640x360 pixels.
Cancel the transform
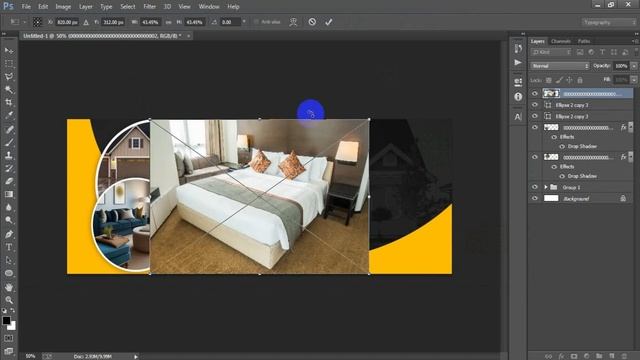(x=312, y=22)
